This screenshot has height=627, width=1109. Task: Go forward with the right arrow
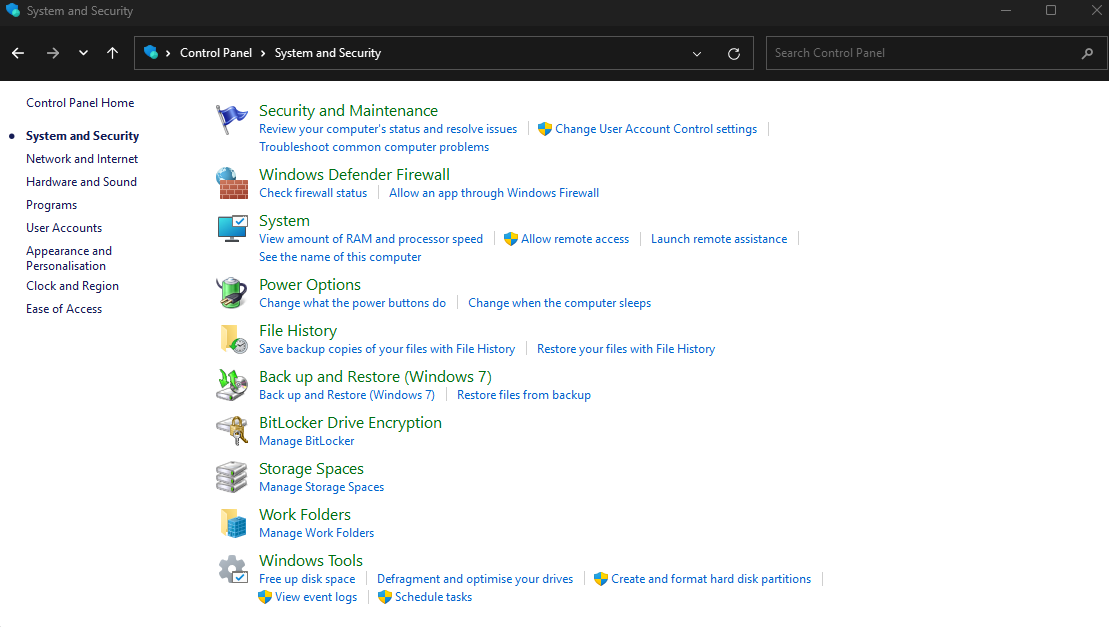pyautogui.click(x=53, y=53)
